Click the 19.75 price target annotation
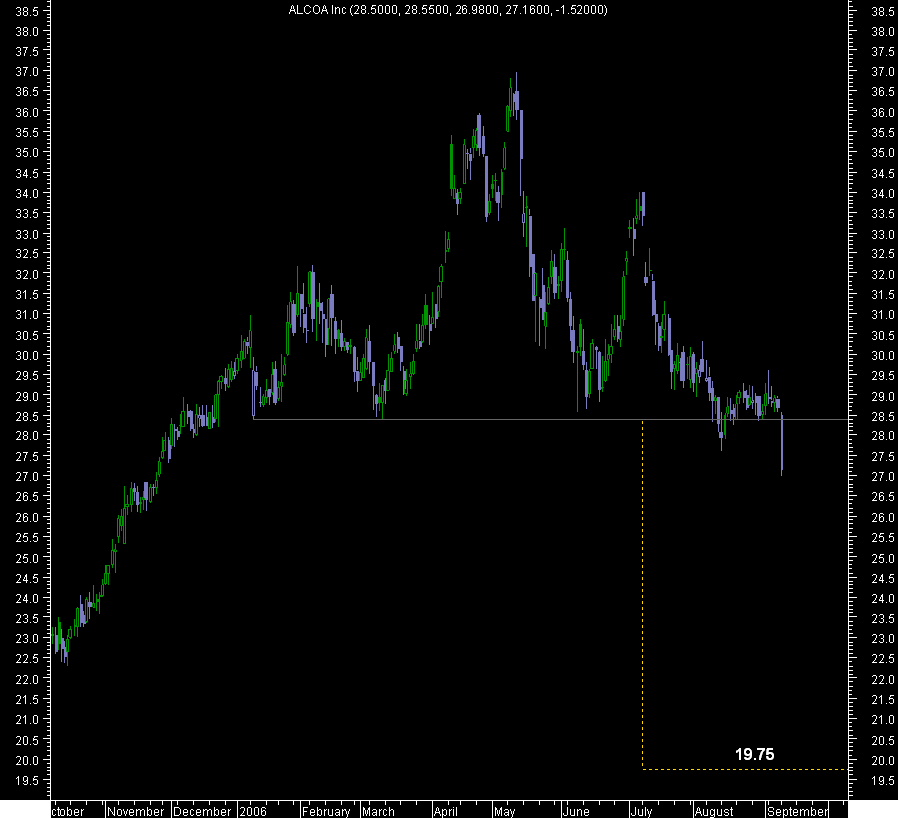The height and width of the screenshot is (818, 898). tap(754, 754)
